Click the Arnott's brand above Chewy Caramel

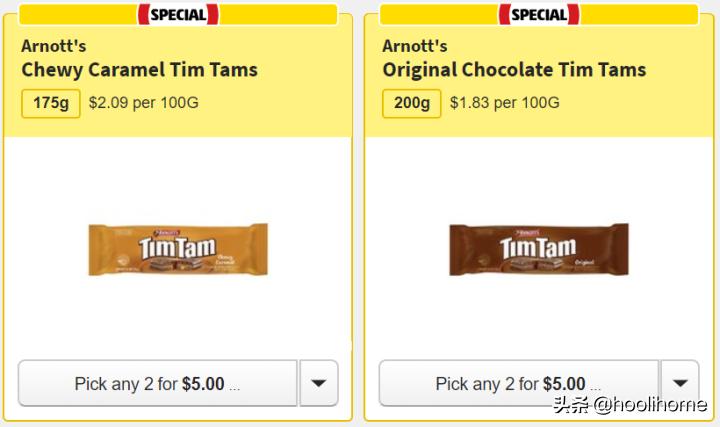[52, 46]
